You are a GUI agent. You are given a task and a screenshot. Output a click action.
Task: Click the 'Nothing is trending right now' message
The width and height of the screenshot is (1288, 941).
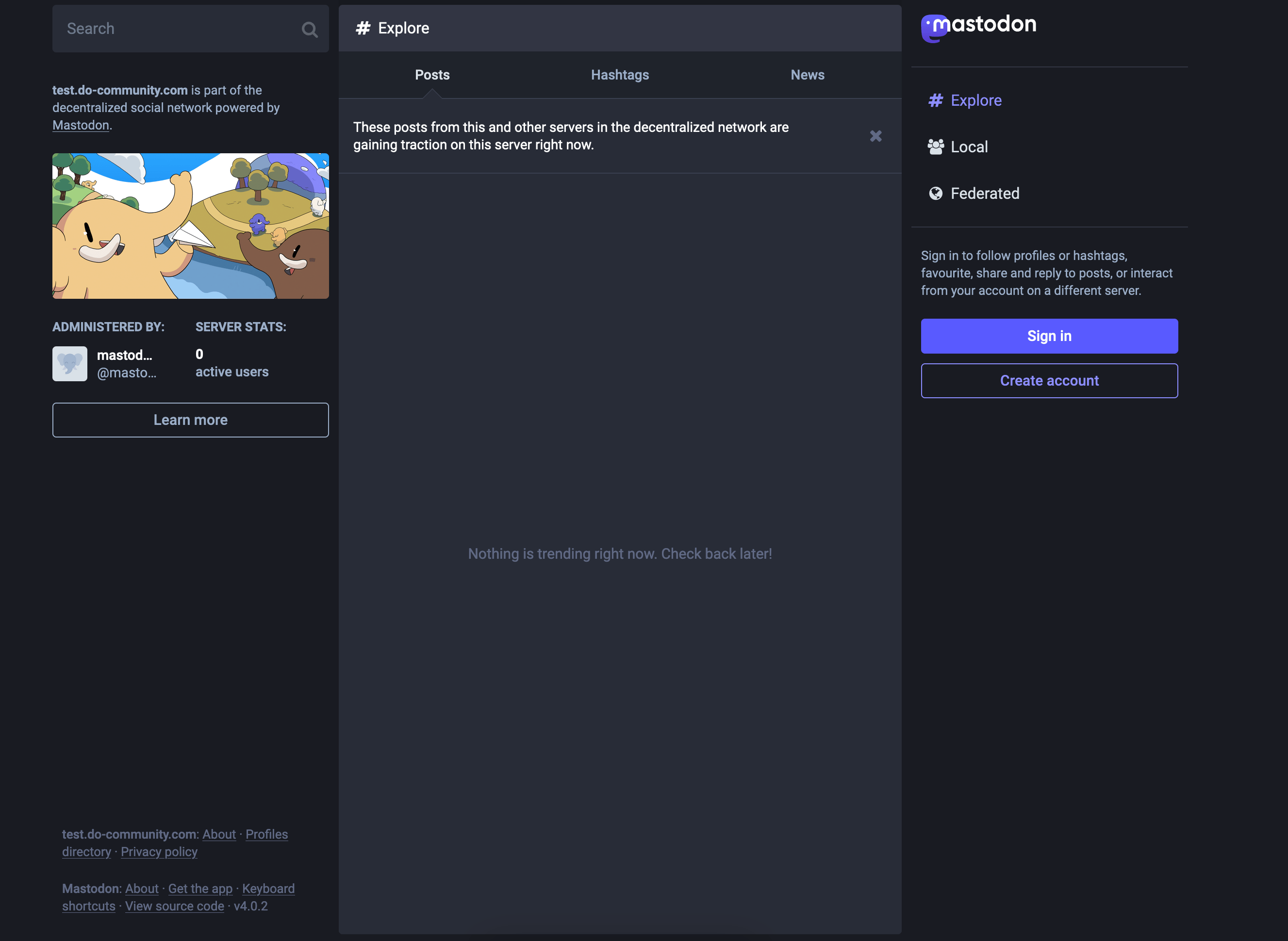tap(620, 553)
